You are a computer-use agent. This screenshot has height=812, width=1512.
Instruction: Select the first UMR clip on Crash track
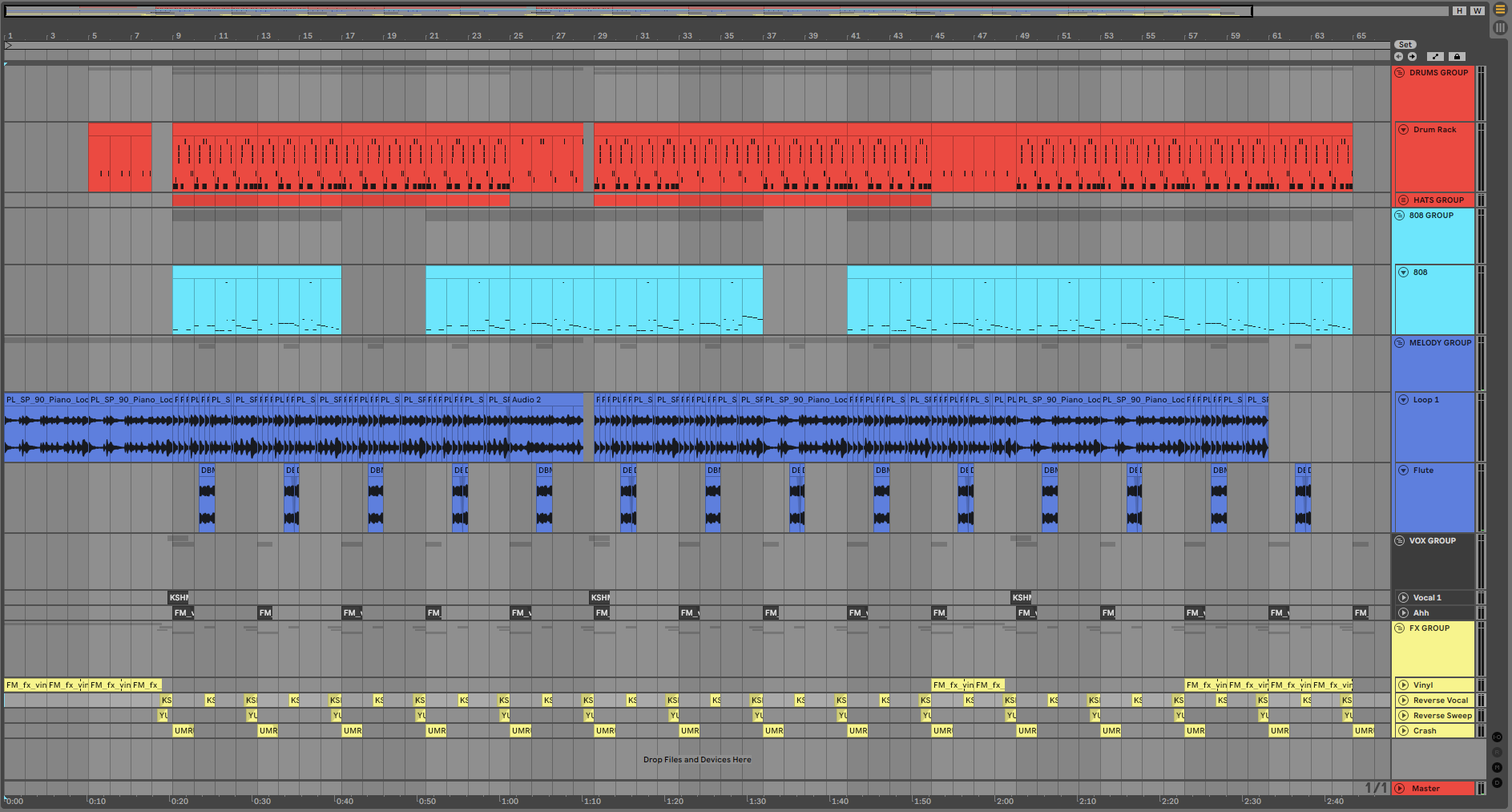tap(183, 730)
